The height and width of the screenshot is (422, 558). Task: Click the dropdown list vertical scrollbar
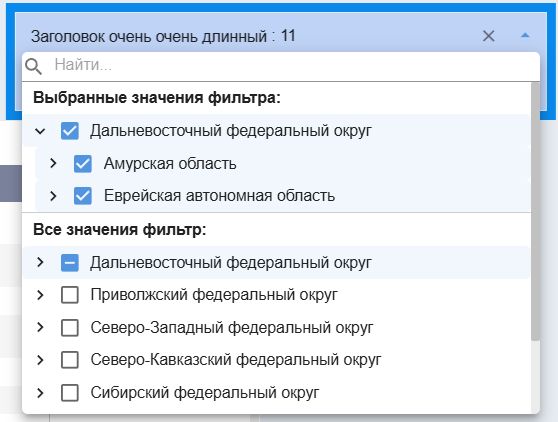pyautogui.click(x=535, y=211)
